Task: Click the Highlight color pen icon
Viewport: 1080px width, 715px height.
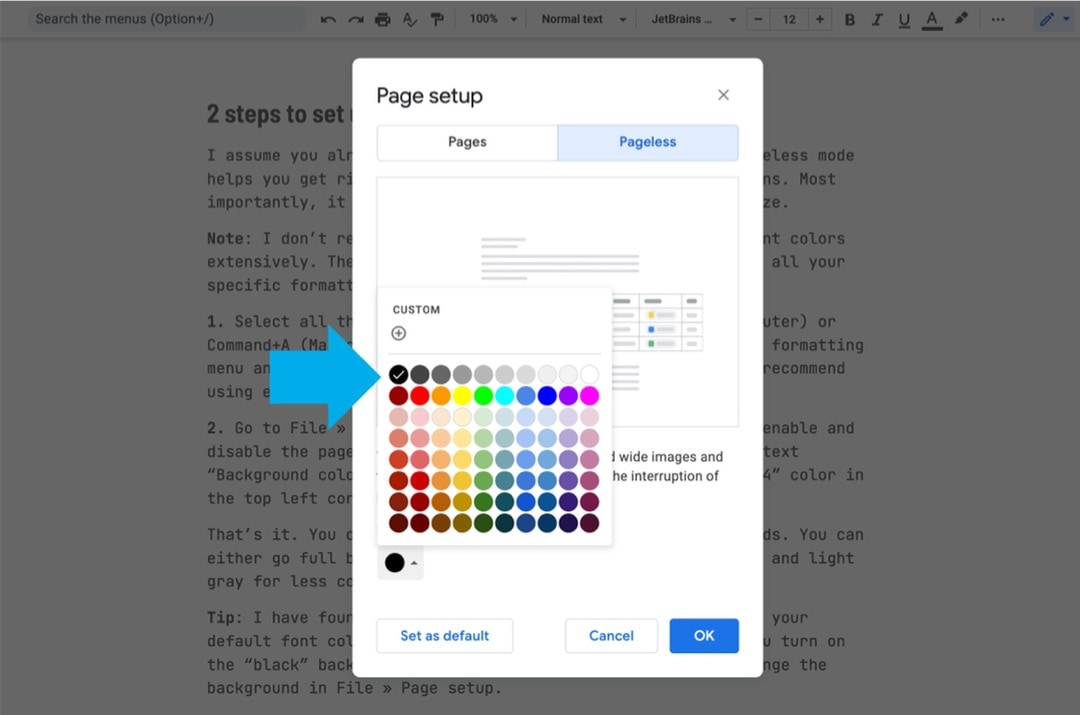Action: point(959,19)
